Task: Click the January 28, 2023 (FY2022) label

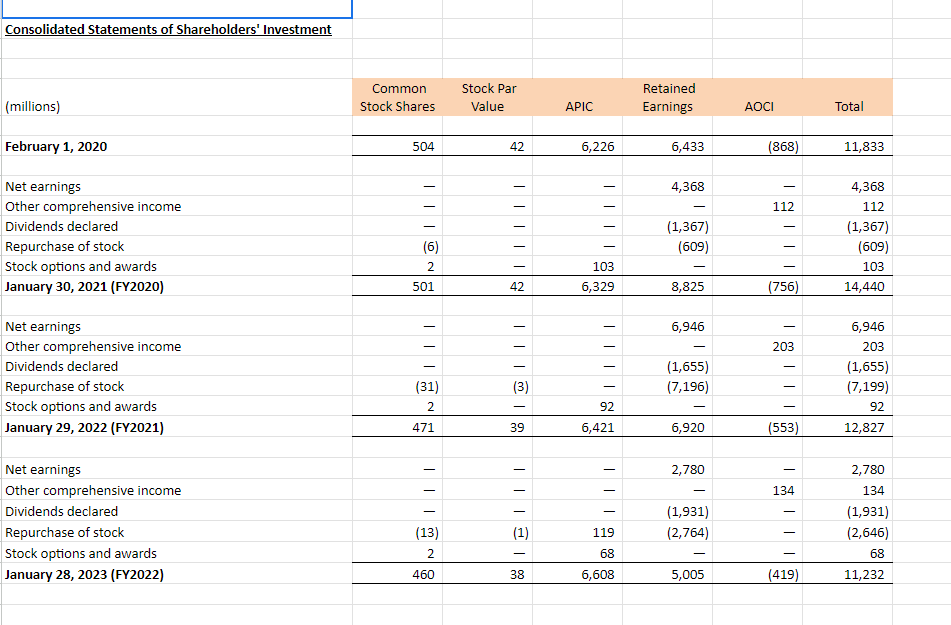Action: coord(84,574)
